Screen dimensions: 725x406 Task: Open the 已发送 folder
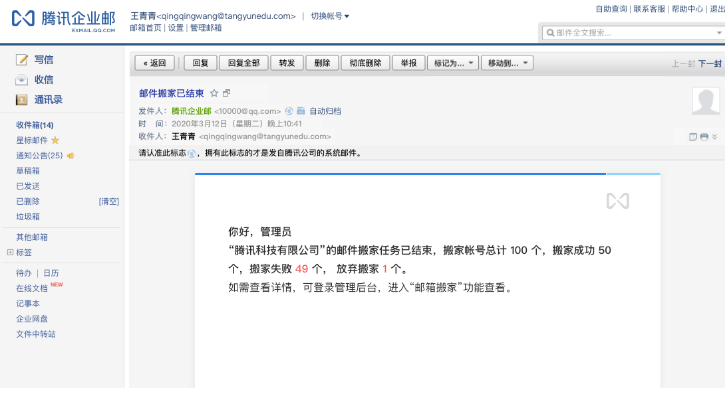click(x=28, y=186)
